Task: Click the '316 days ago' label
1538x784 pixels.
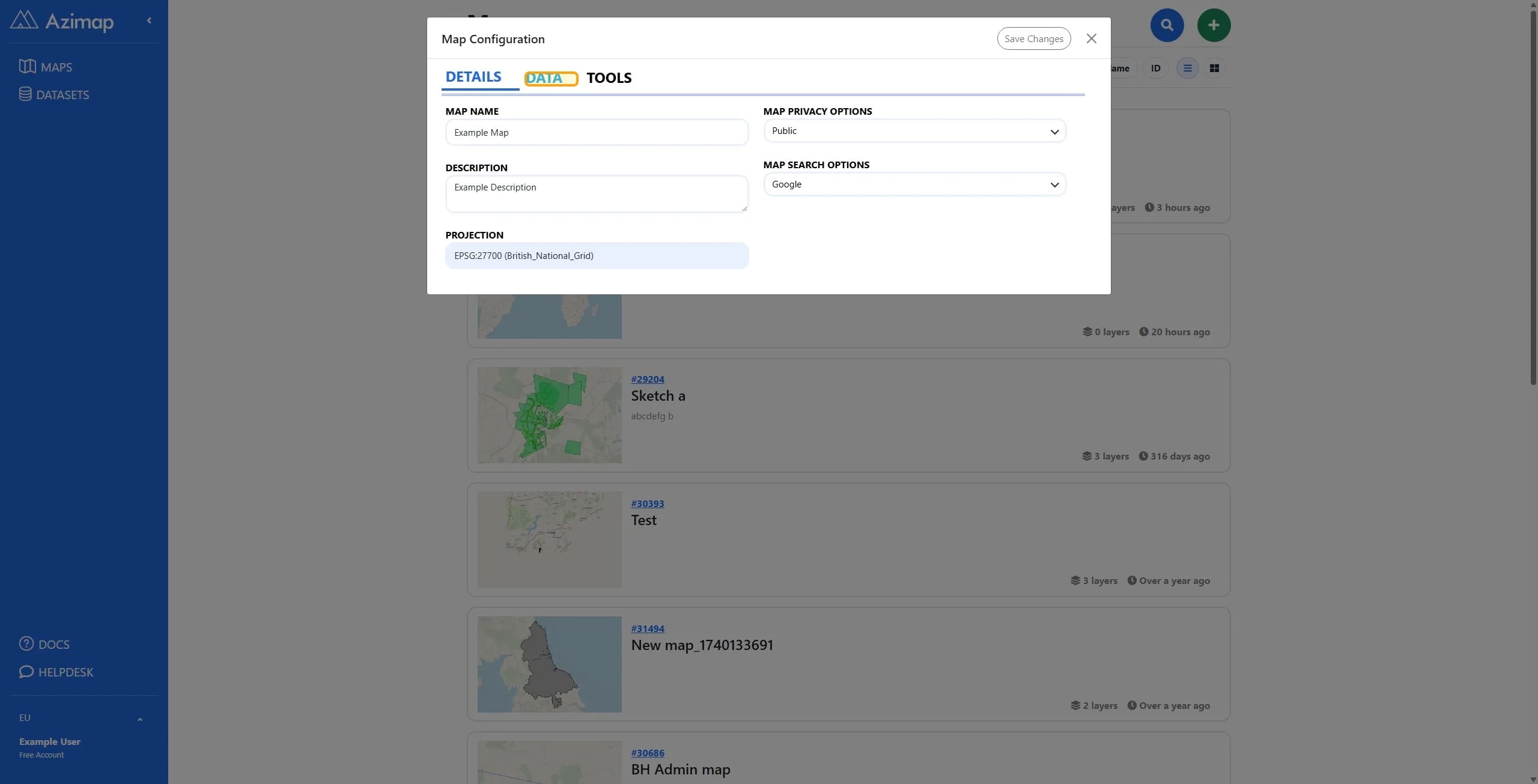Action: point(1175,456)
